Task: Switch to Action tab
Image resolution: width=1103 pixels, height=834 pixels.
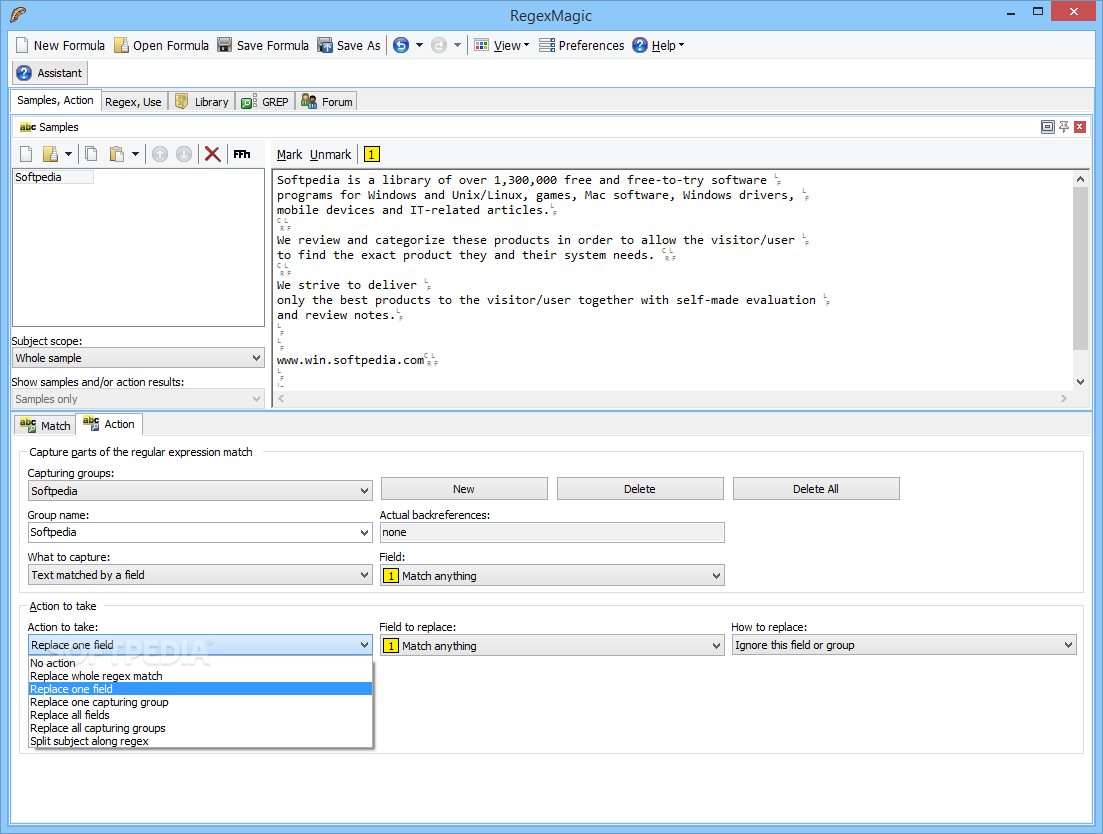Action: coord(110,424)
